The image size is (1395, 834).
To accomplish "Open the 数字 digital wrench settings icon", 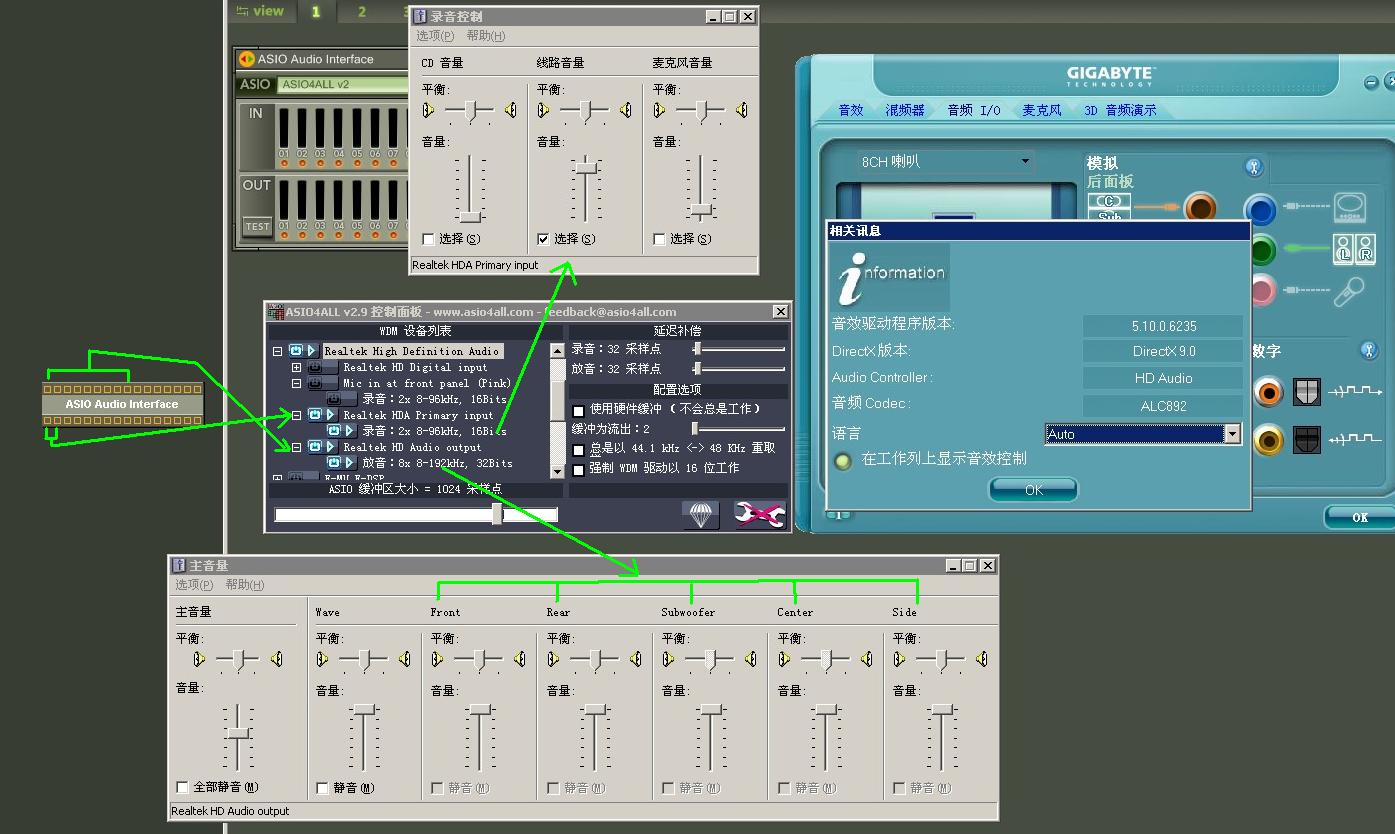I will click(x=1369, y=350).
